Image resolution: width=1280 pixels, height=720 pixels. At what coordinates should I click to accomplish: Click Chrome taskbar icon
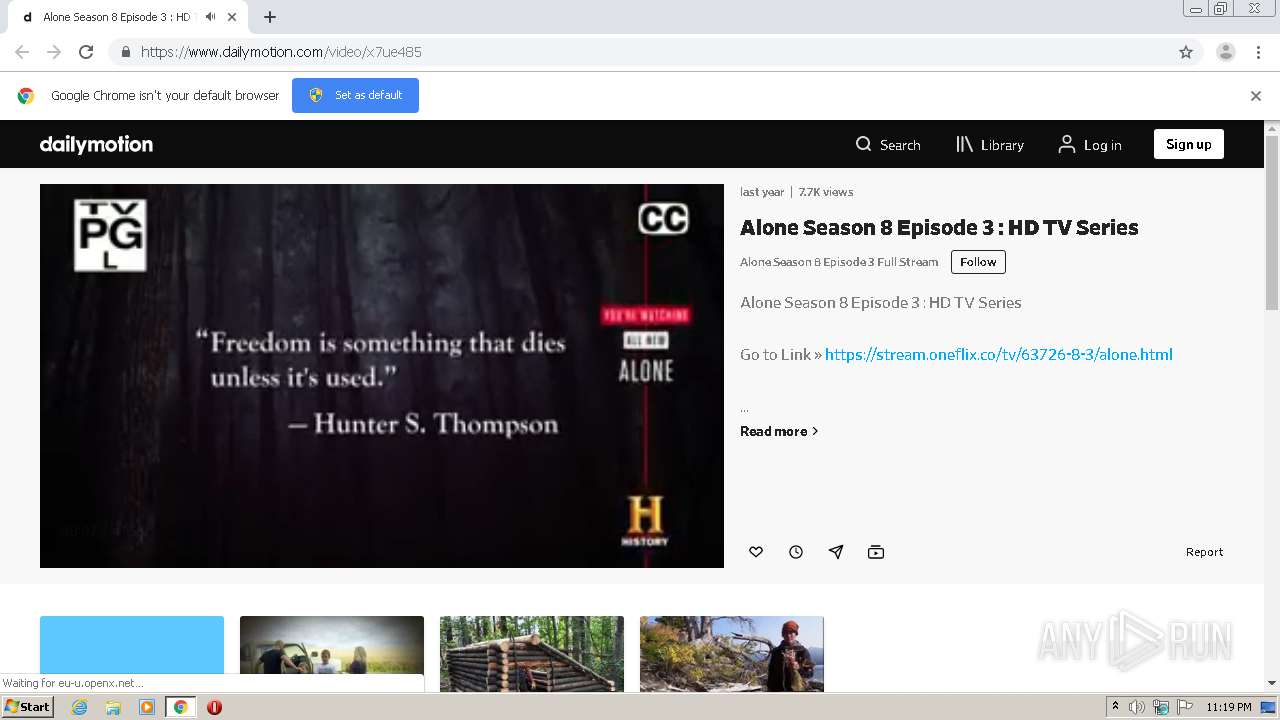180,707
